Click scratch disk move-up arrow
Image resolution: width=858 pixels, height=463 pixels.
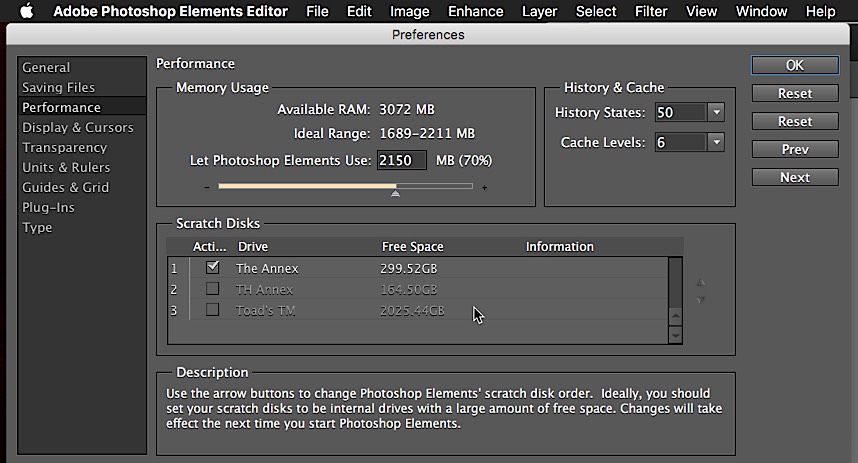[x=701, y=283]
